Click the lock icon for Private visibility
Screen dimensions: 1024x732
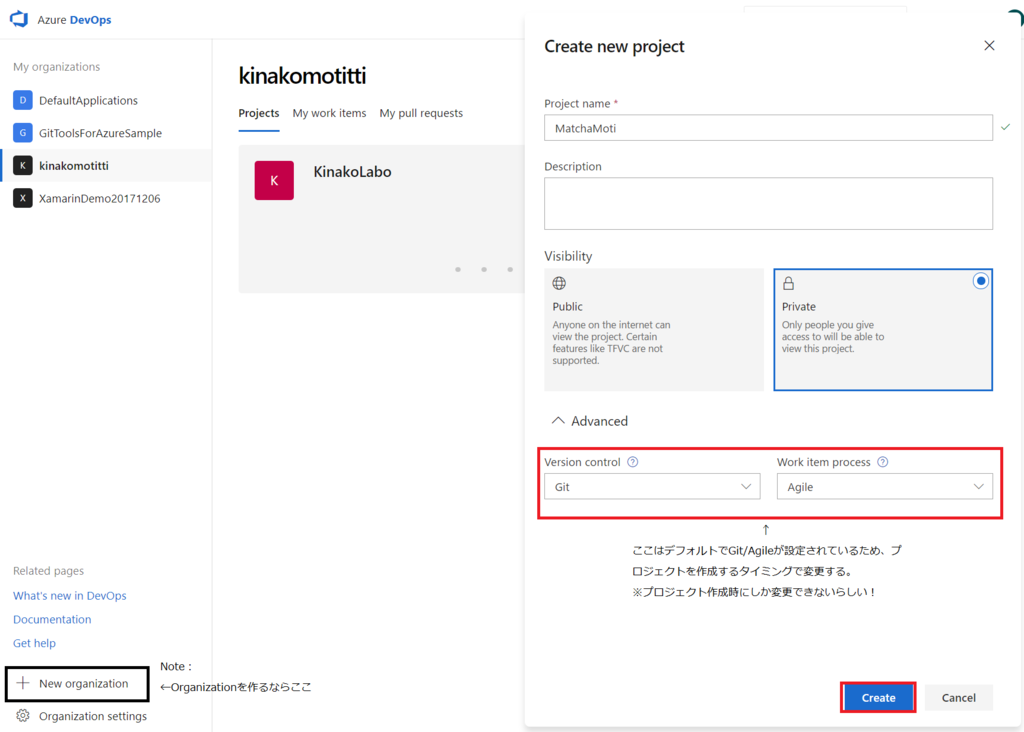[788, 283]
